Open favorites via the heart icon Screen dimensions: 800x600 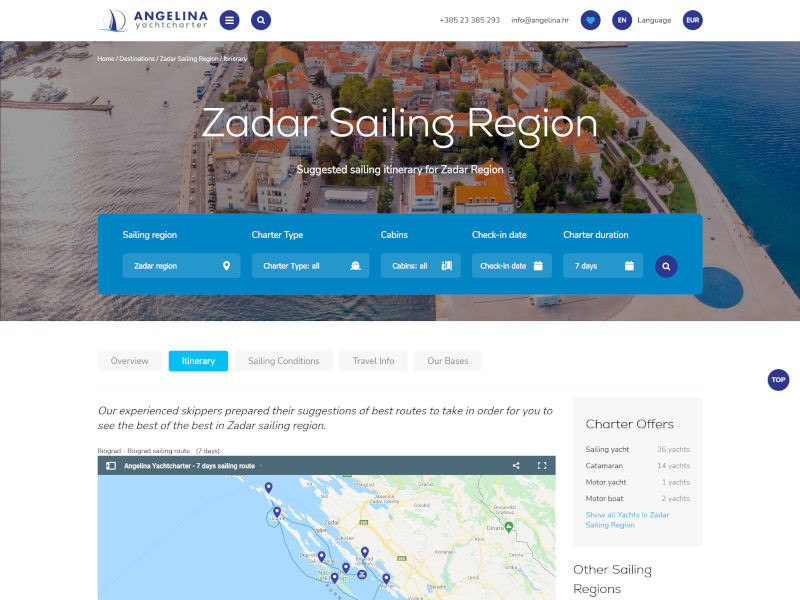(x=590, y=20)
